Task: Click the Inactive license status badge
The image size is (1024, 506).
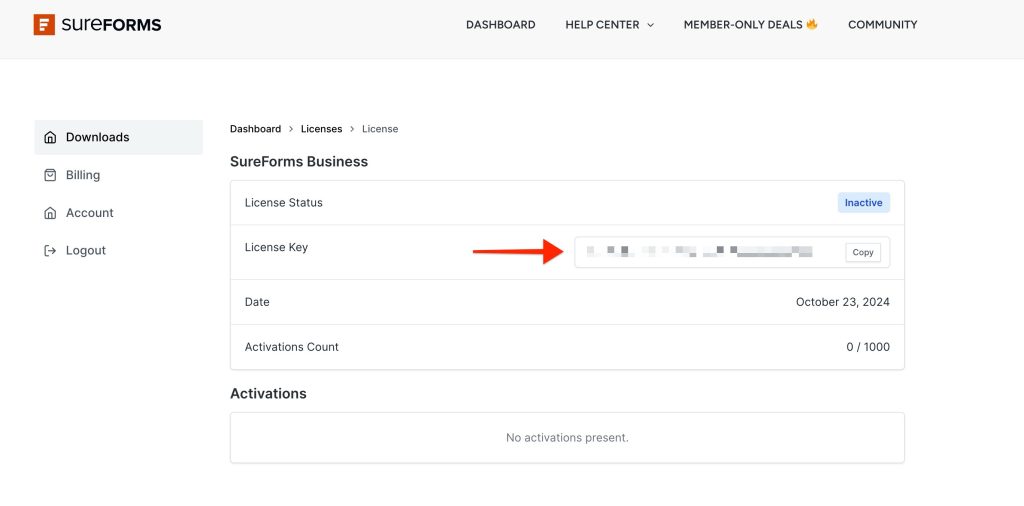Action: 863,202
